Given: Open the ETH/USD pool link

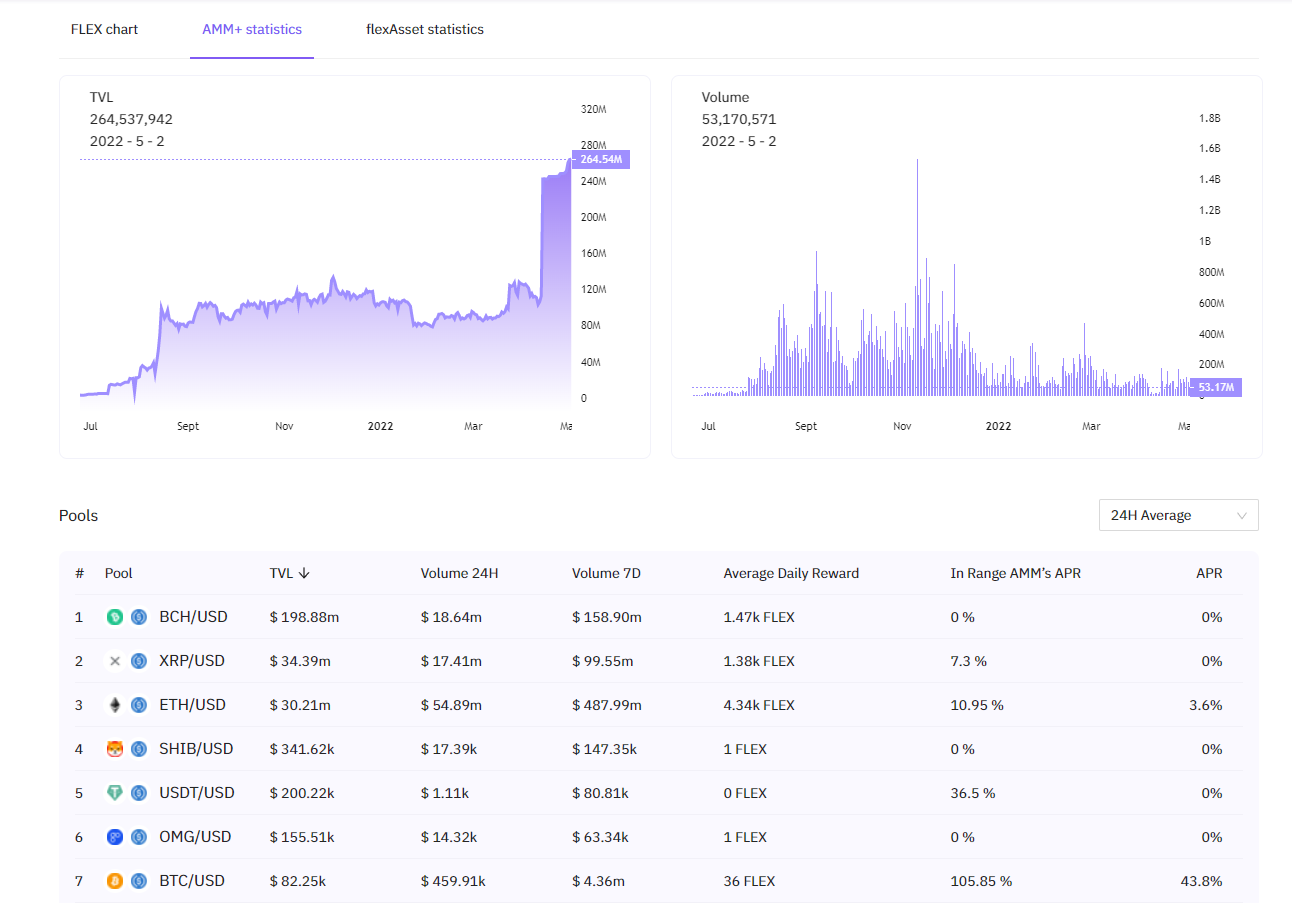Looking at the screenshot, I should click(x=192, y=705).
